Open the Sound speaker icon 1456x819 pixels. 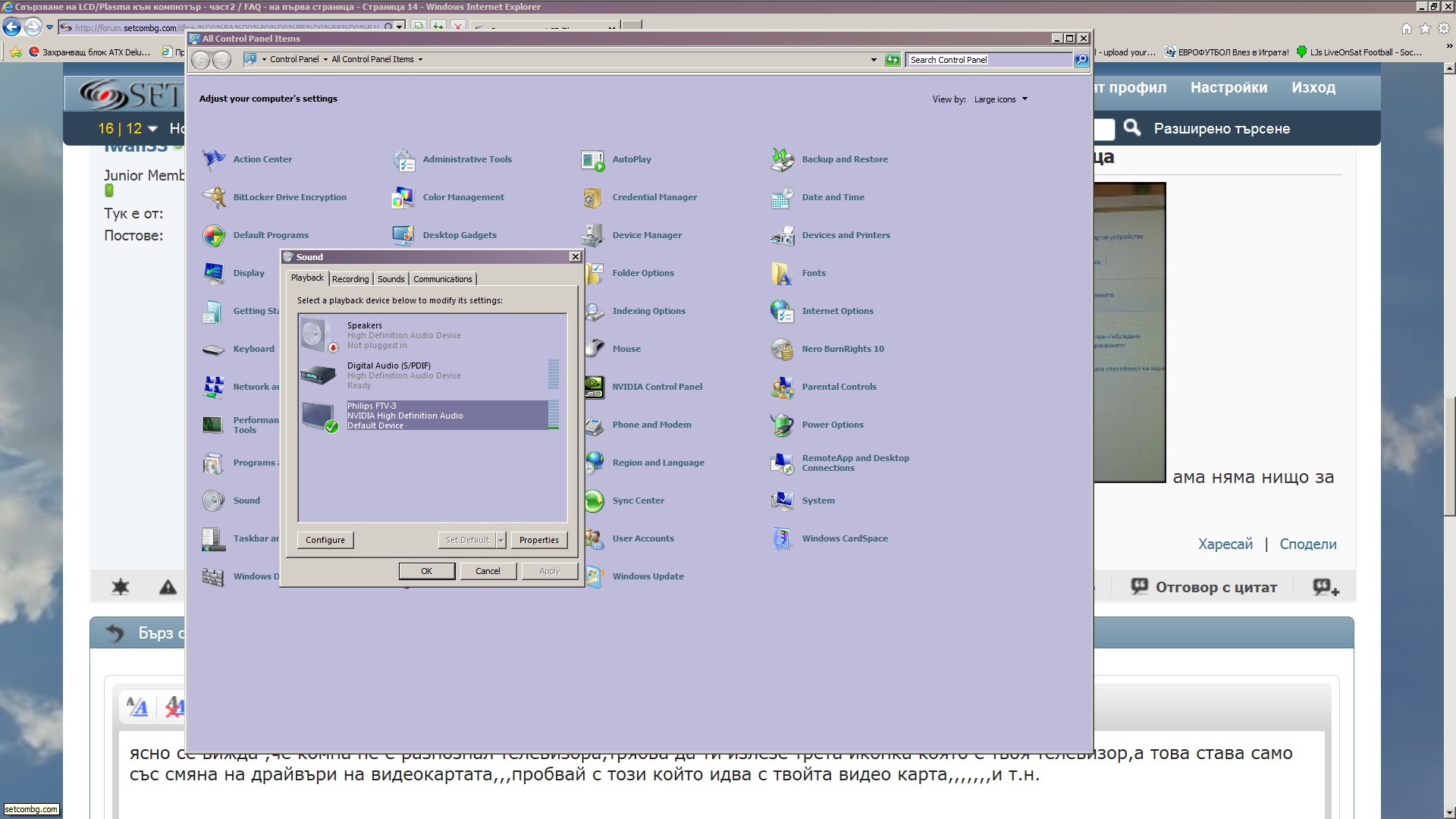click(x=214, y=500)
